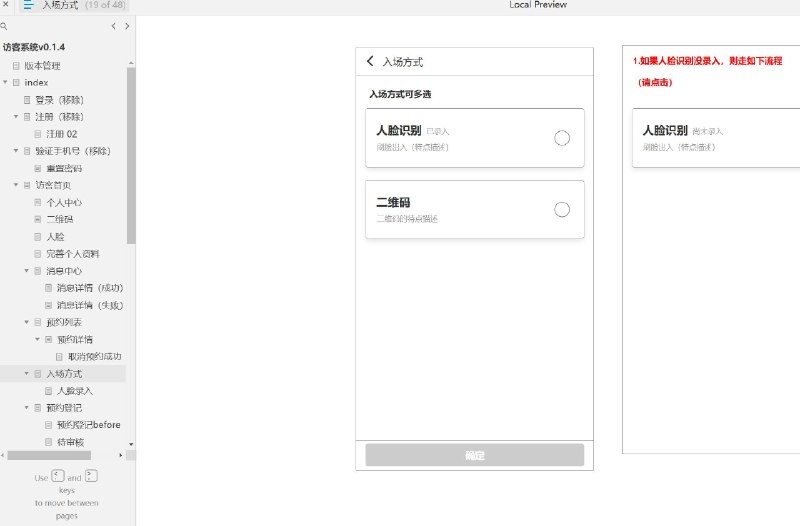800x526 pixels.
Task: Click the page icon beside 预约登记
Action: pyautogui.click(x=38, y=408)
